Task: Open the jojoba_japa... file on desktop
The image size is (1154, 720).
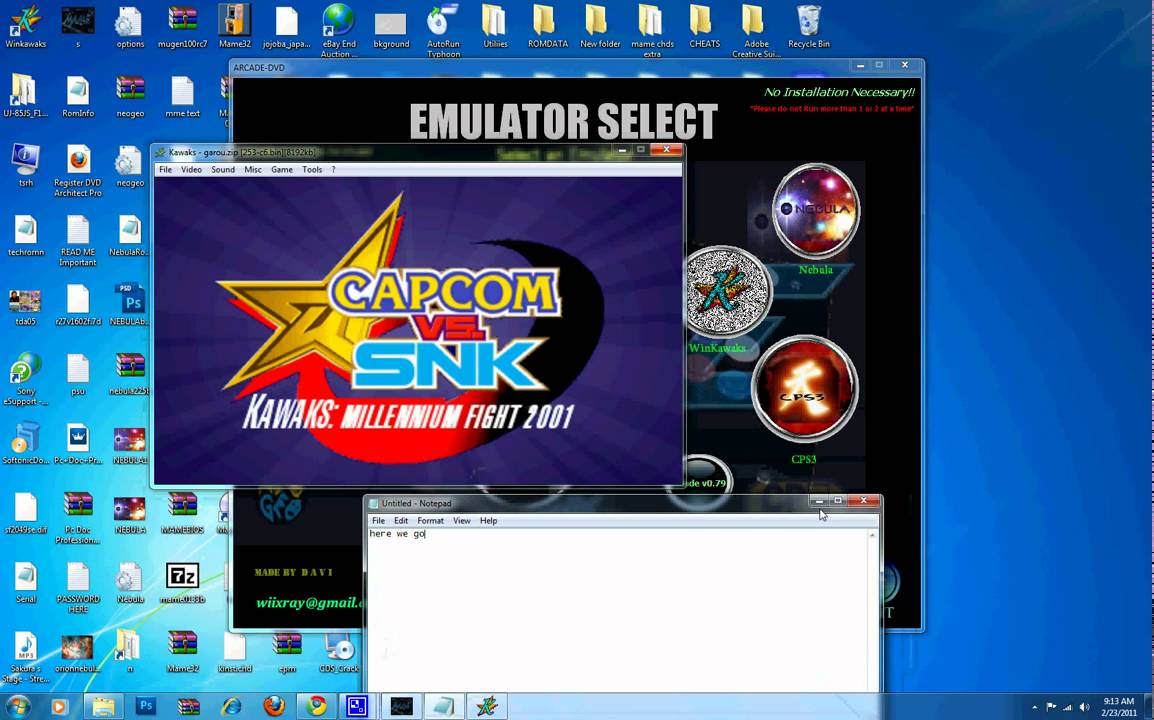Action: pos(286,27)
